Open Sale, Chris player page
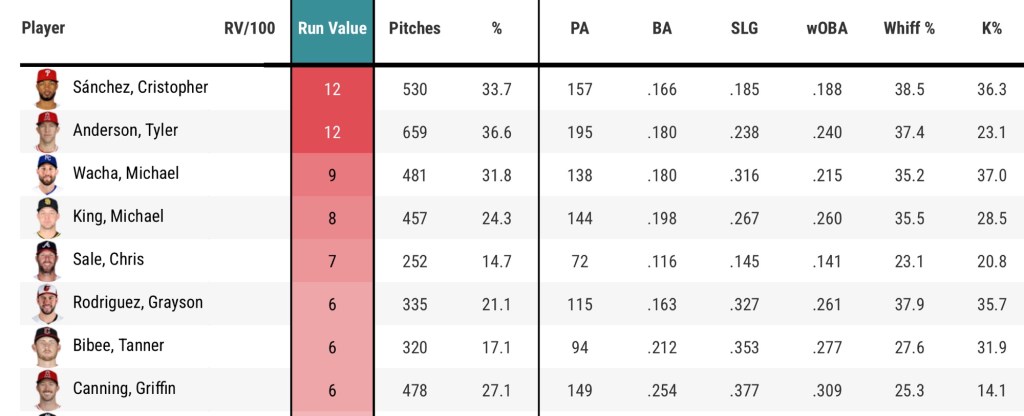 coord(108,260)
